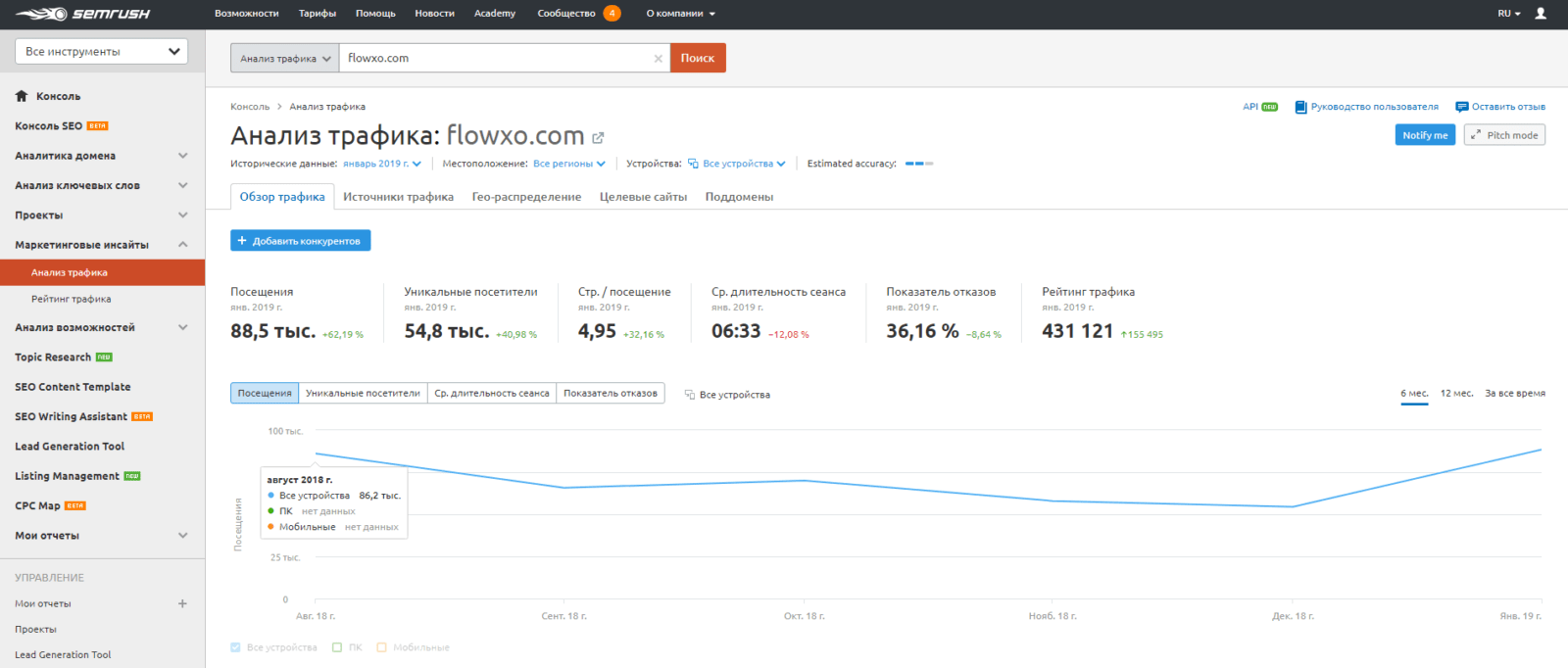Switch to Источники трафика tab
Screen dimensions: 1568x668
398,197
